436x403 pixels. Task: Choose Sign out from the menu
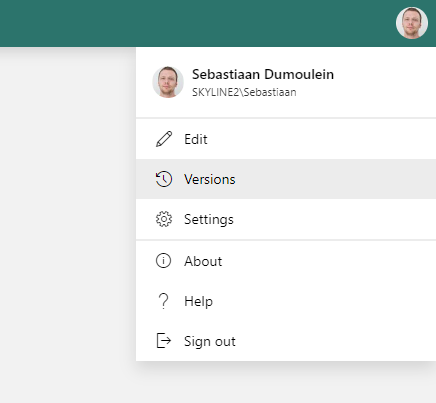pyautogui.click(x=286, y=341)
